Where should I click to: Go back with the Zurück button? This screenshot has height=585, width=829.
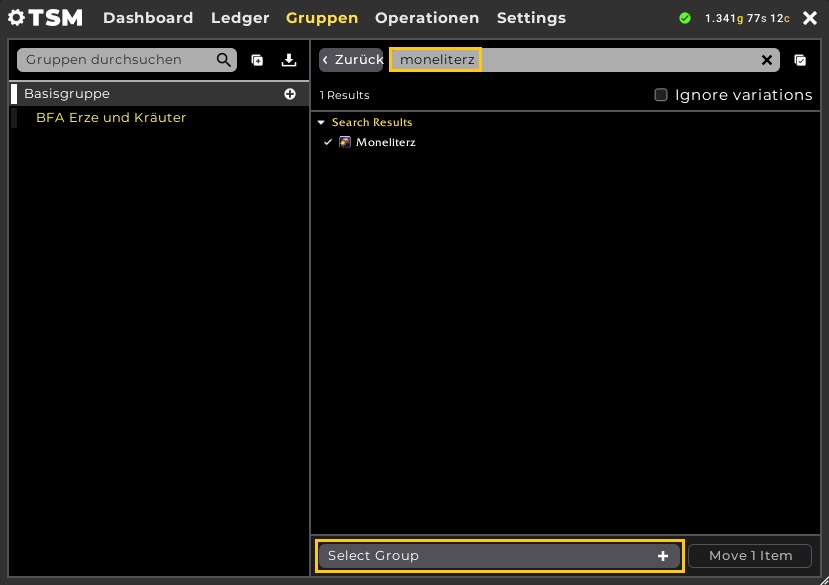coord(352,60)
